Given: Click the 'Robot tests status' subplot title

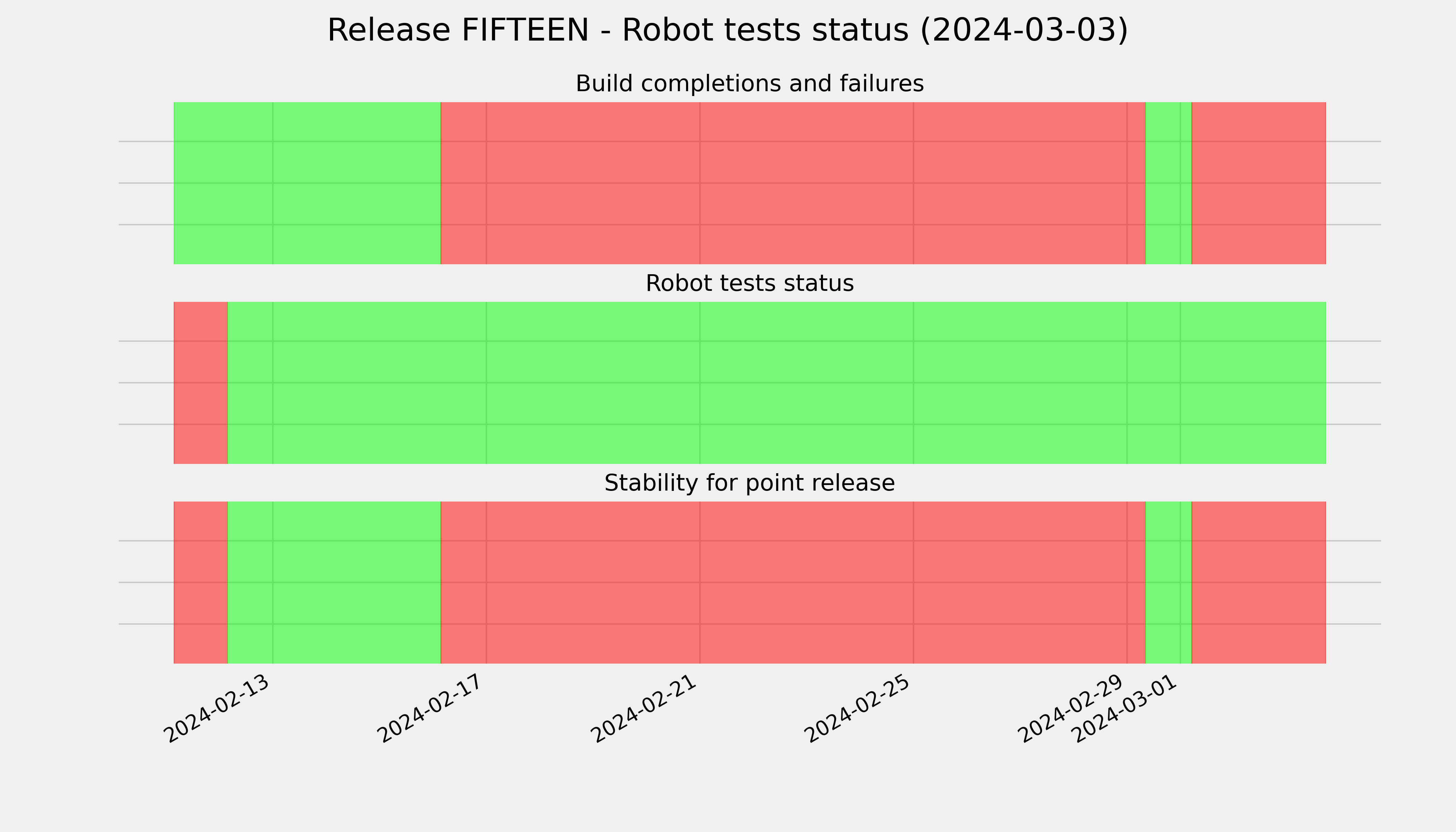Looking at the screenshot, I should coord(750,284).
